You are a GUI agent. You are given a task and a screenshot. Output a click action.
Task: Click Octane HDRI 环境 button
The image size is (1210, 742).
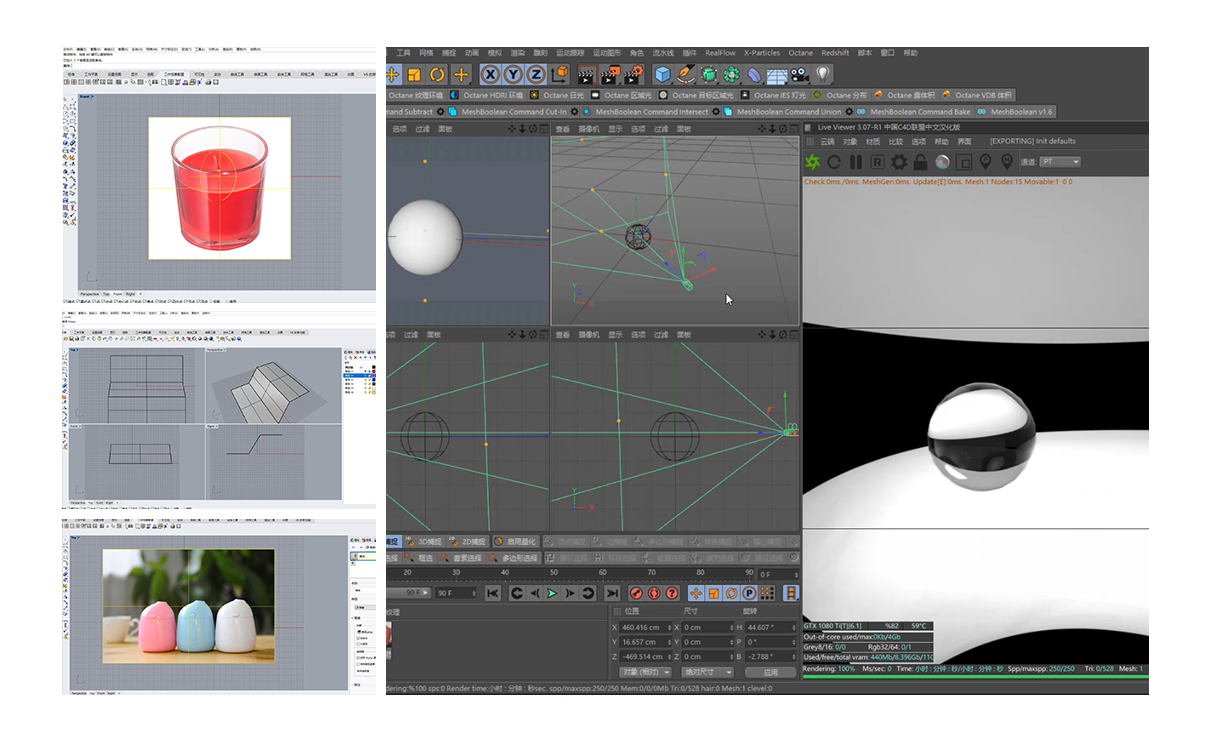[487, 95]
